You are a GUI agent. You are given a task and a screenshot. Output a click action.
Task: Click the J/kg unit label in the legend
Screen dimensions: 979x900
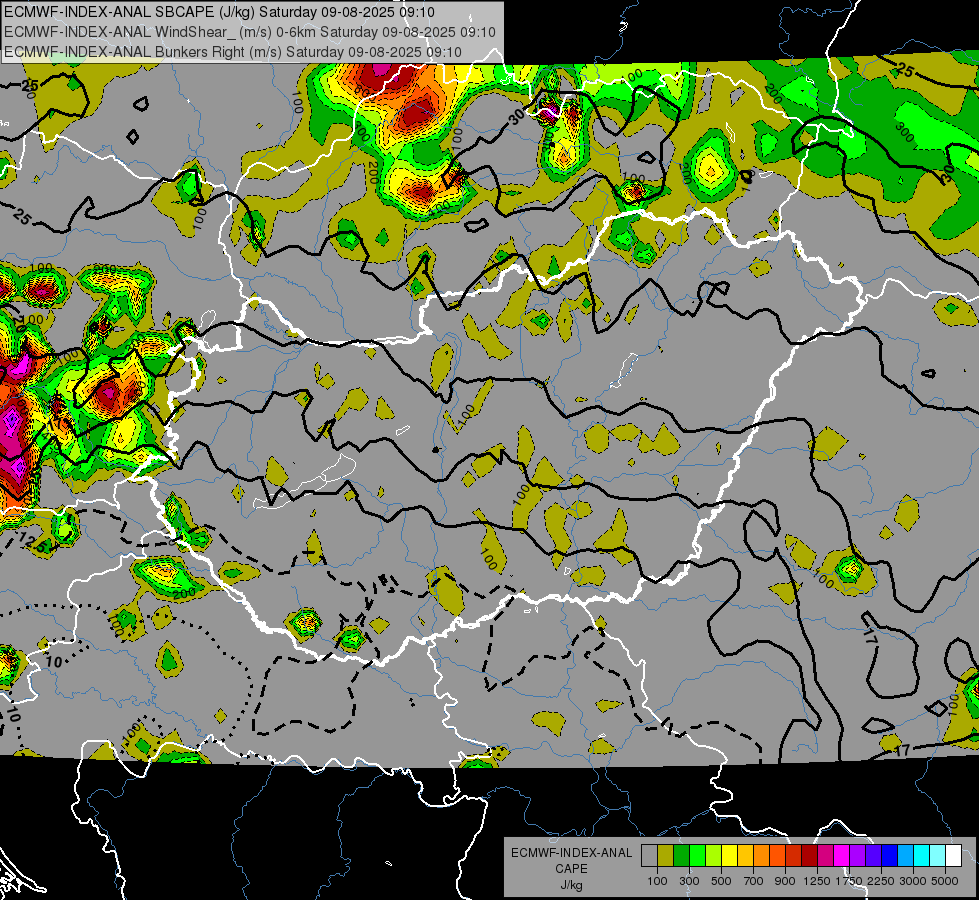click(x=571, y=885)
